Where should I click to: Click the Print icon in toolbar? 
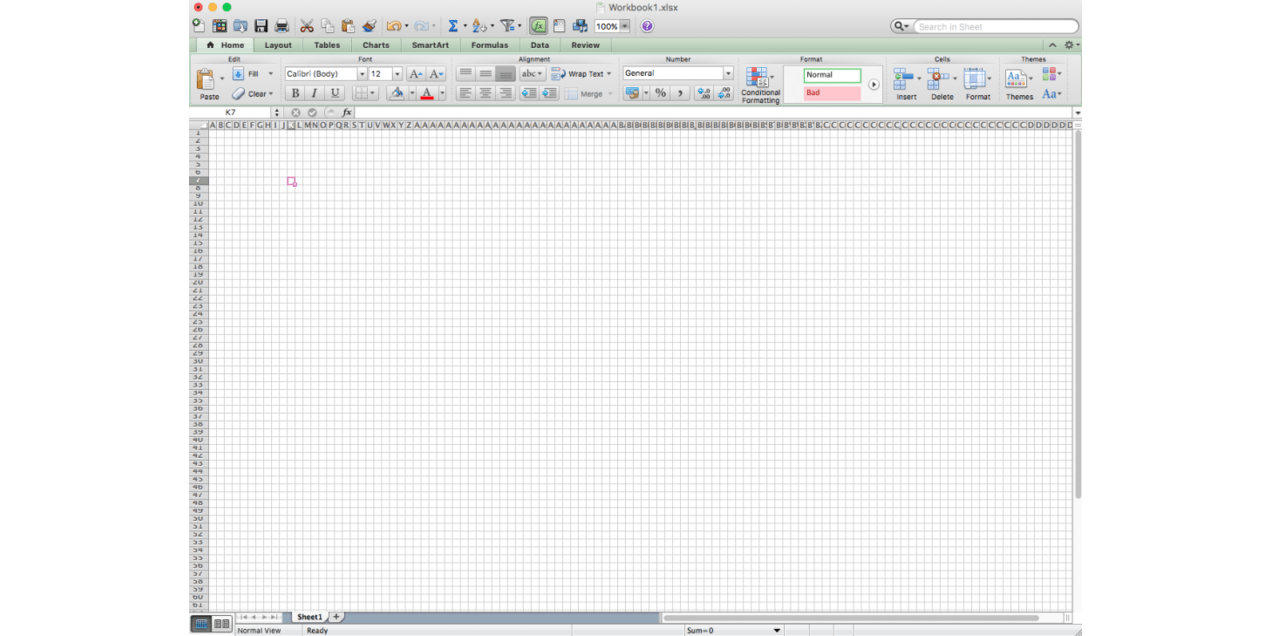point(282,26)
